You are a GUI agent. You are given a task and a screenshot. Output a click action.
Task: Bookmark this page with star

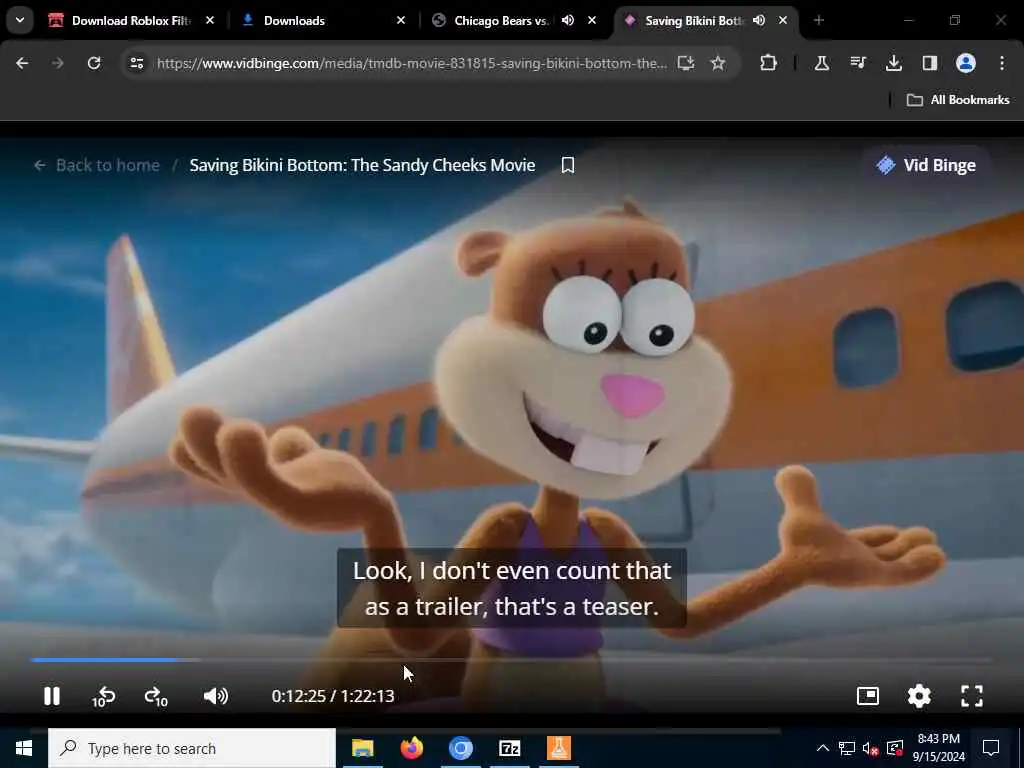[718, 63]
